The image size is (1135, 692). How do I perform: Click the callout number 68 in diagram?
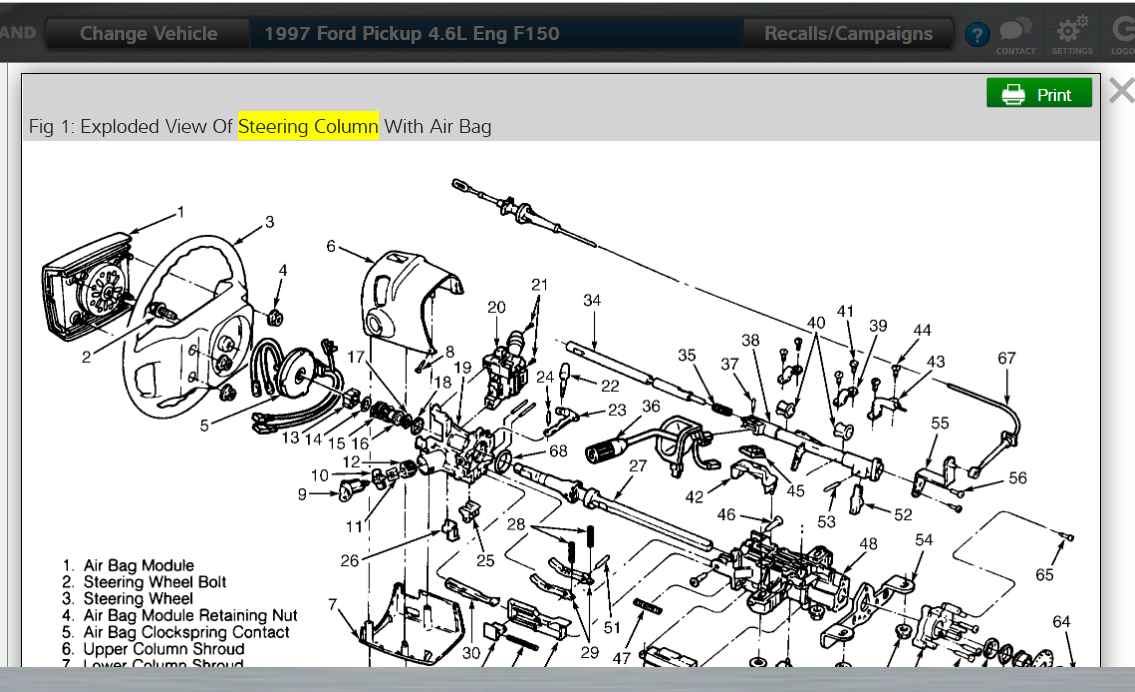coord(558,451)
